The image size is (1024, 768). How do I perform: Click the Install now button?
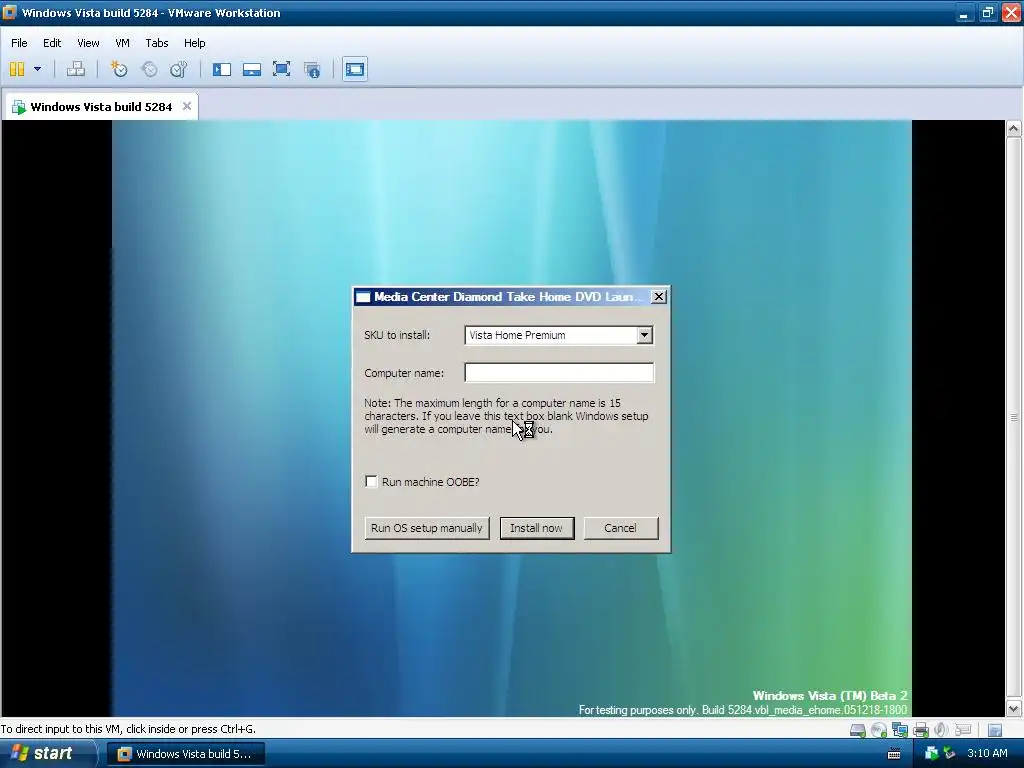coord(536,528)
